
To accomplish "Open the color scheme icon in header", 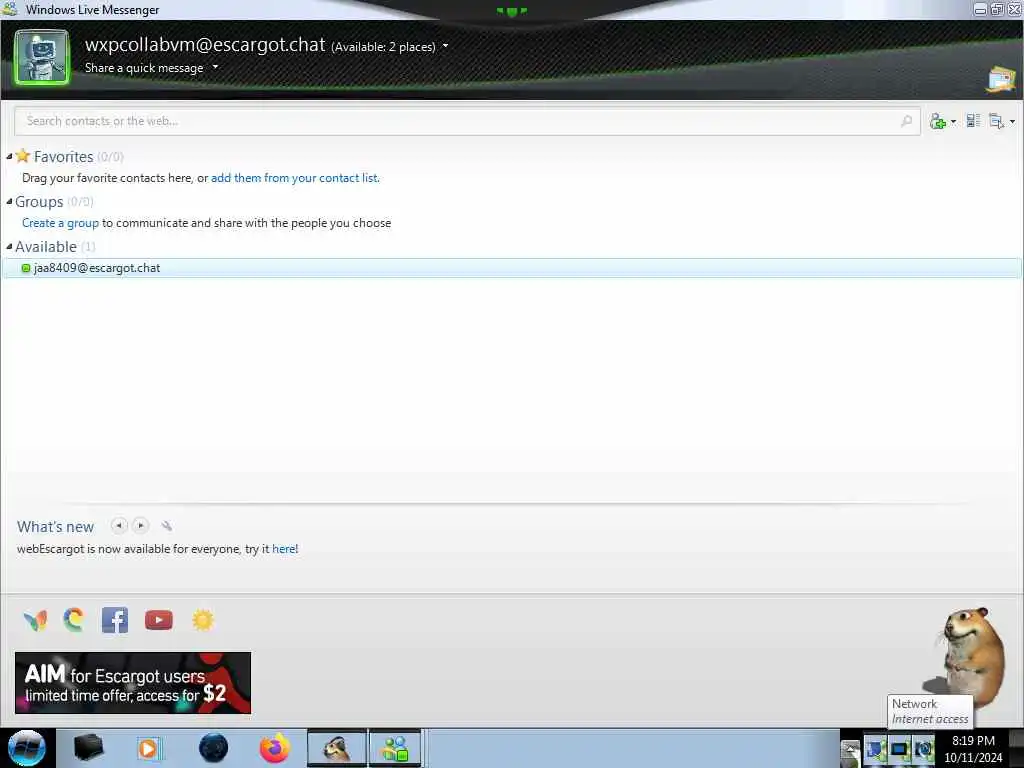I will (x=1002, y=80).
